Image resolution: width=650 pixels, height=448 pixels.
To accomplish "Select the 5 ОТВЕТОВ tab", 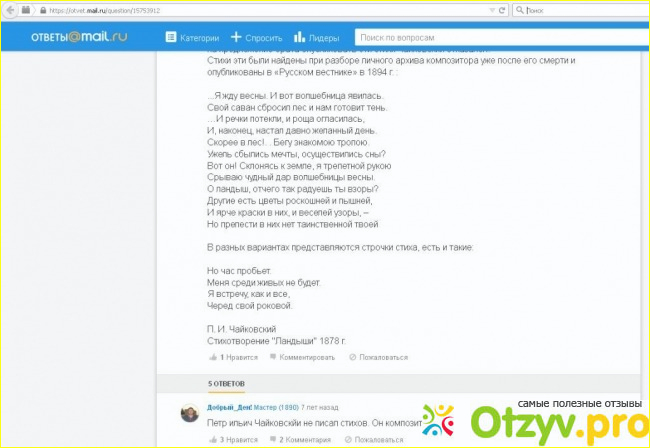I will tap(226, 384).
